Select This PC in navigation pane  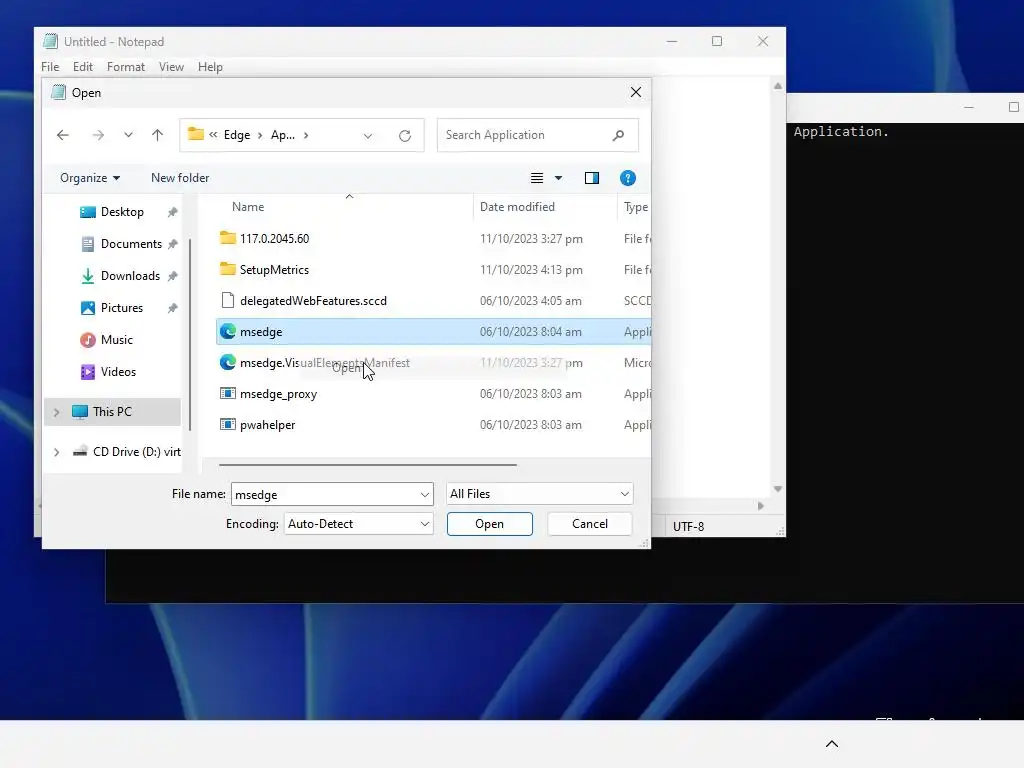tap(112, 411)
